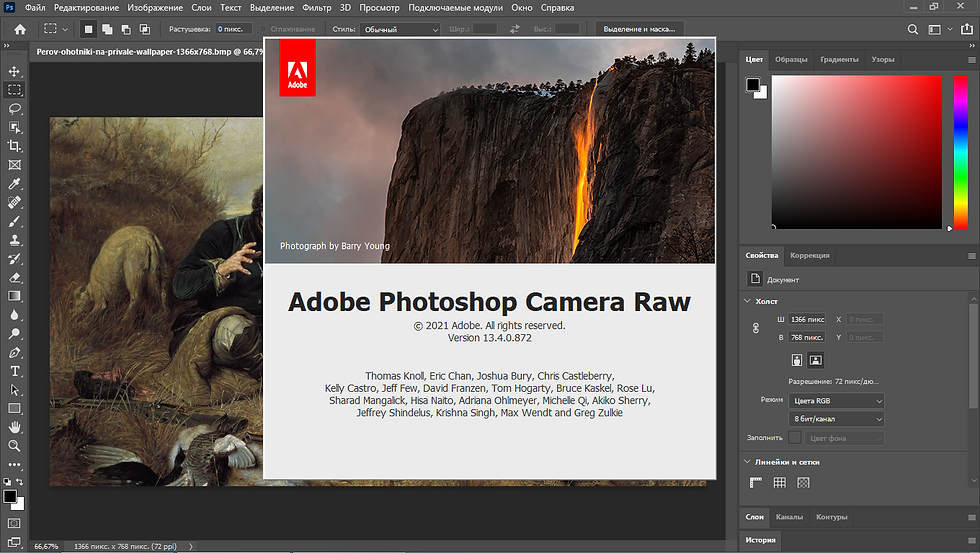The width and height of the screenshot is (980, 553).
Task: Open the Style dropdown showing Обычный
Action: pyautogui.click(x=401, y=29)
